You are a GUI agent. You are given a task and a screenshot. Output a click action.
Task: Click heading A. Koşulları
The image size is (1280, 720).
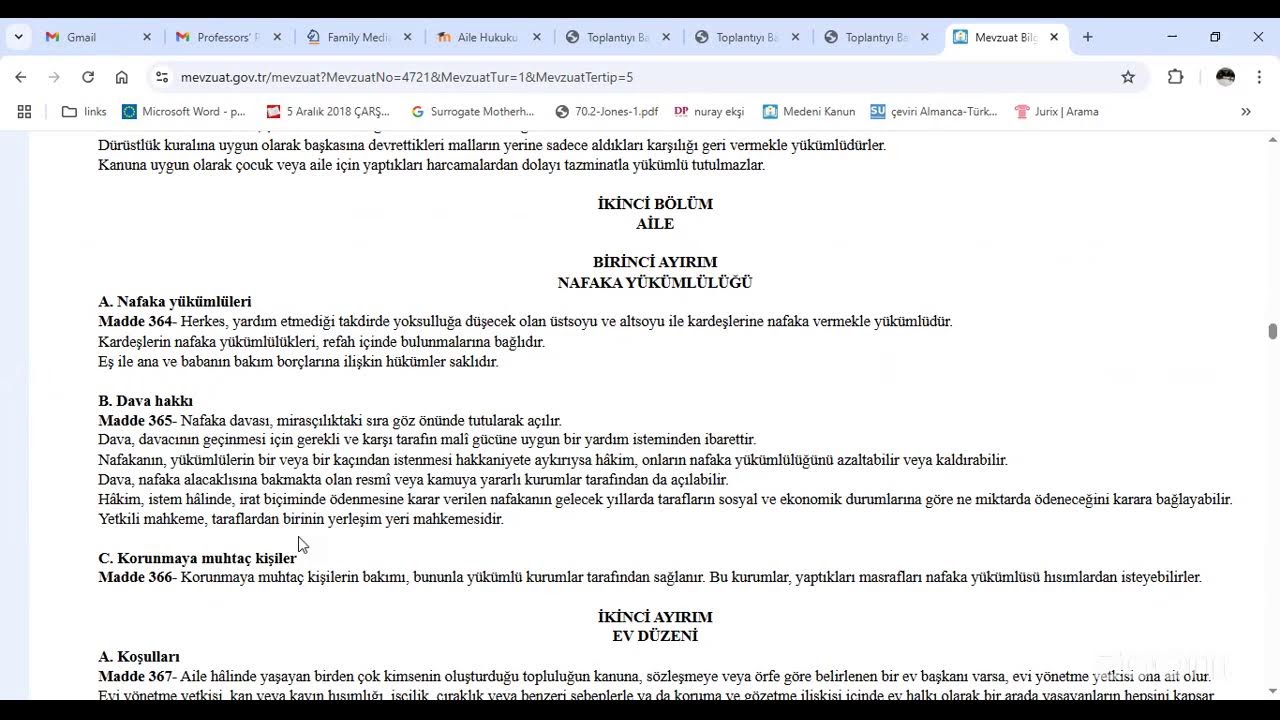click(x=139, y=657)
